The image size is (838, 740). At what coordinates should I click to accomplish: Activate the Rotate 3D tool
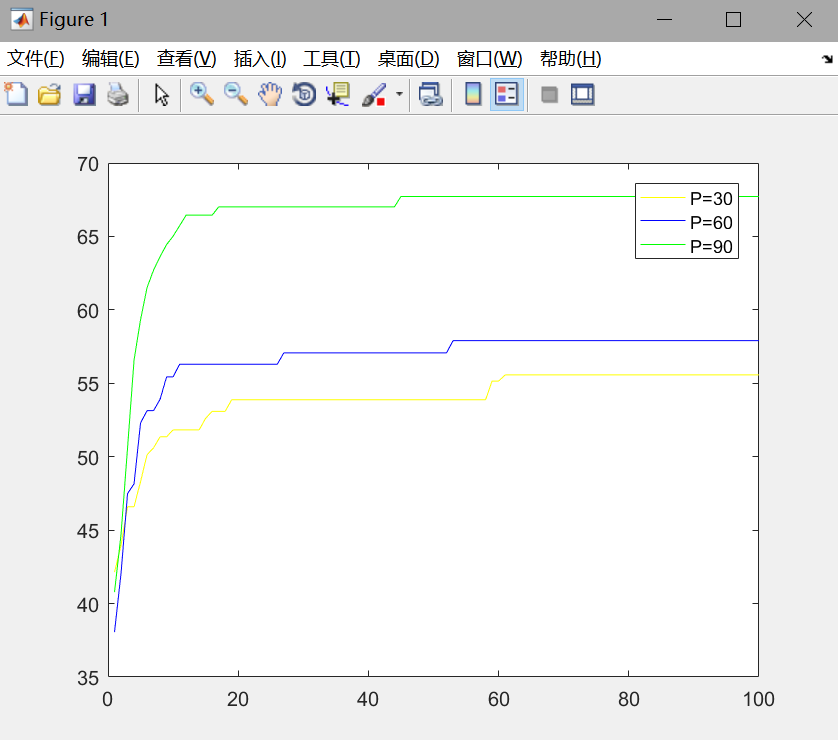[304, 95]
